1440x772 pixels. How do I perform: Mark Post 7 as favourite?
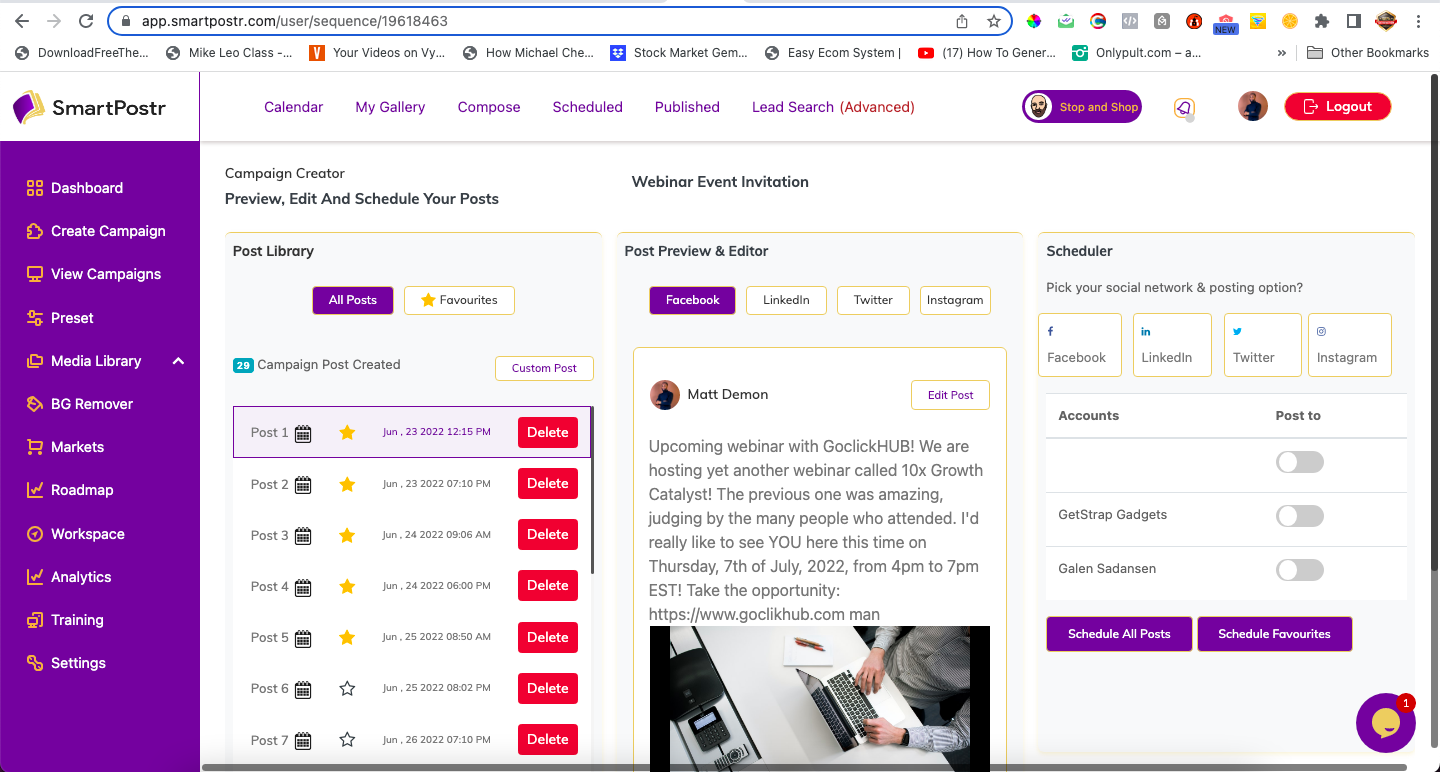click(347, 740)
